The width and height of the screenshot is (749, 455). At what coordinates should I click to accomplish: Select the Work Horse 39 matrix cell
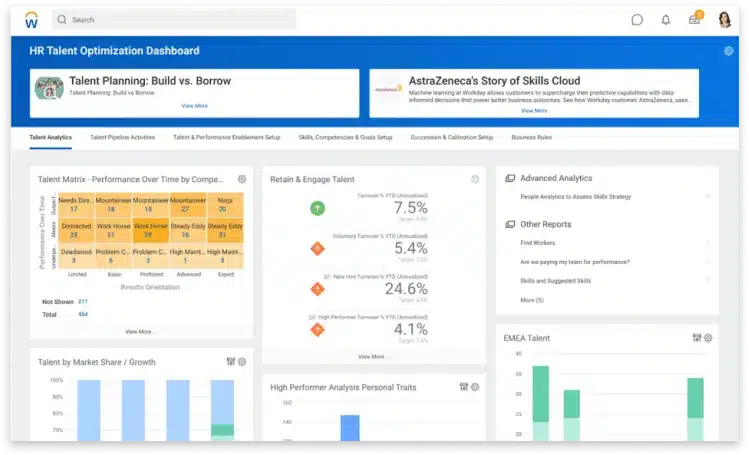point(150,234)
